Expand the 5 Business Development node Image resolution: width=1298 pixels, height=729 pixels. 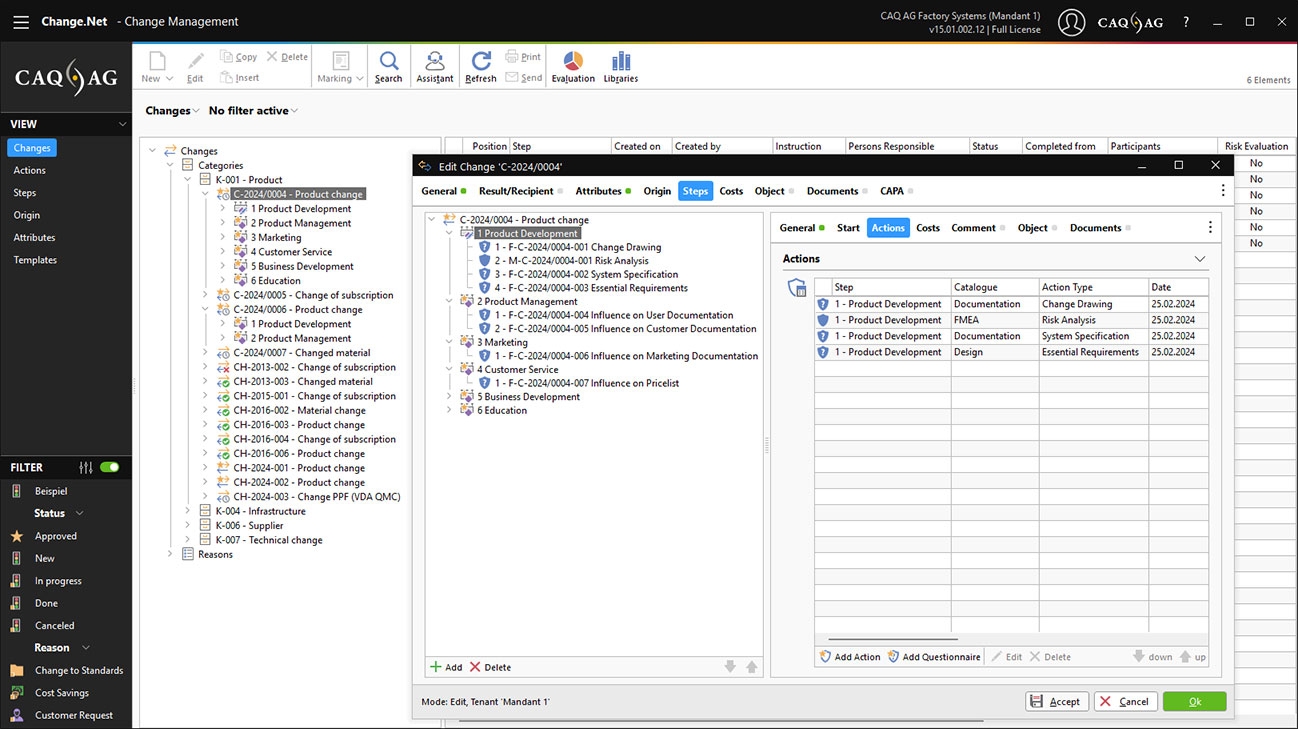click(x=449, y=397)
